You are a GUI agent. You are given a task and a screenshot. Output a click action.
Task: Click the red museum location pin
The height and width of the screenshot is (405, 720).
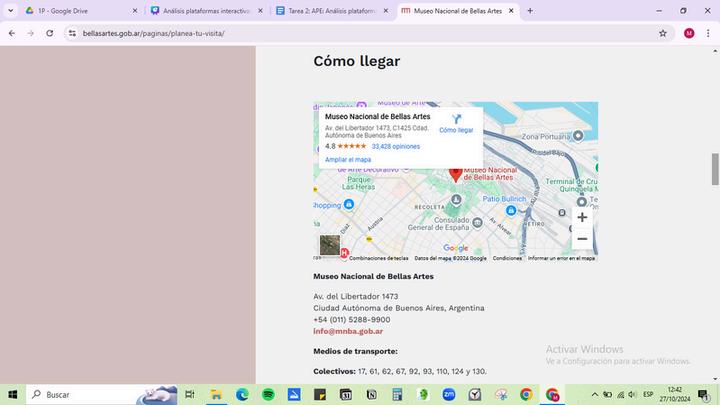455,174
